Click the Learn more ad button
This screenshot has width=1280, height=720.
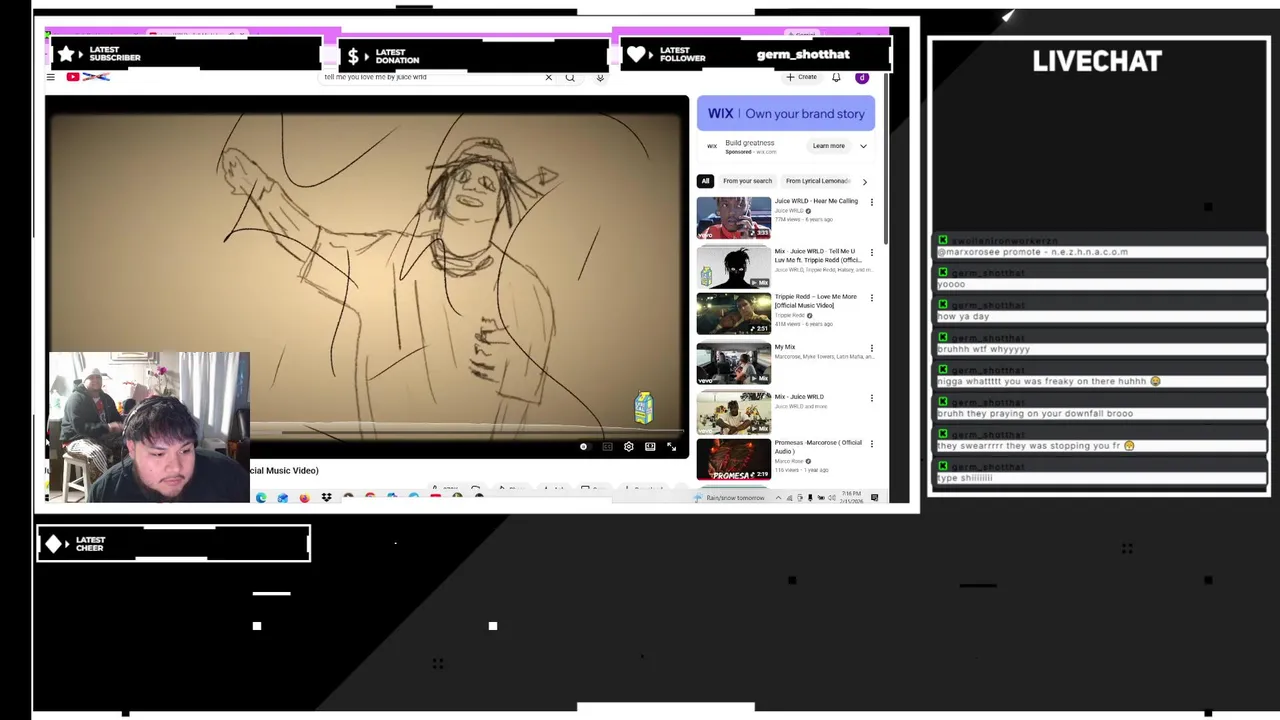(828, 146)
